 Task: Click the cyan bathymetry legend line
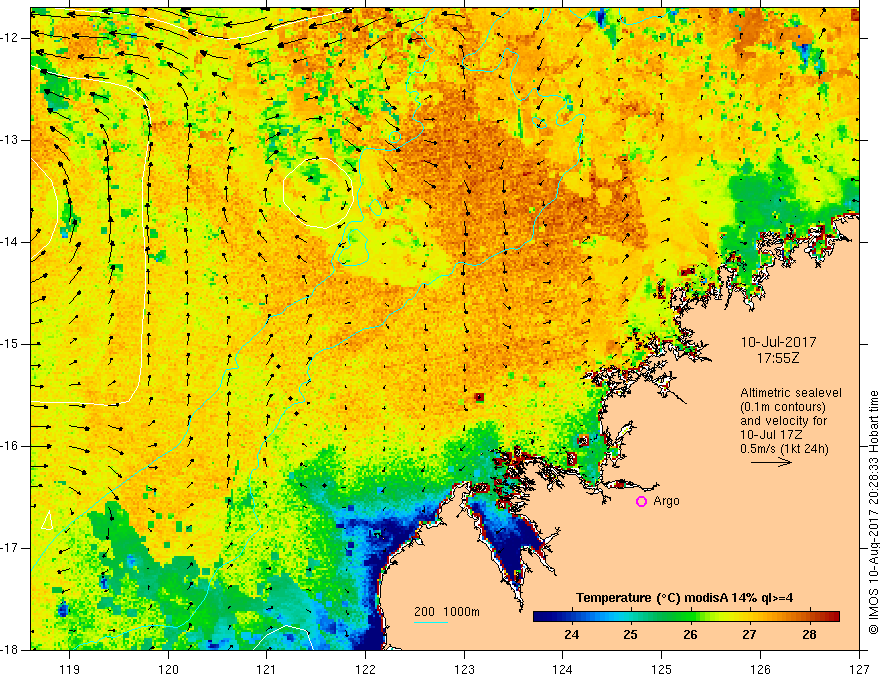pyautogui.click(x=430, y=622)
